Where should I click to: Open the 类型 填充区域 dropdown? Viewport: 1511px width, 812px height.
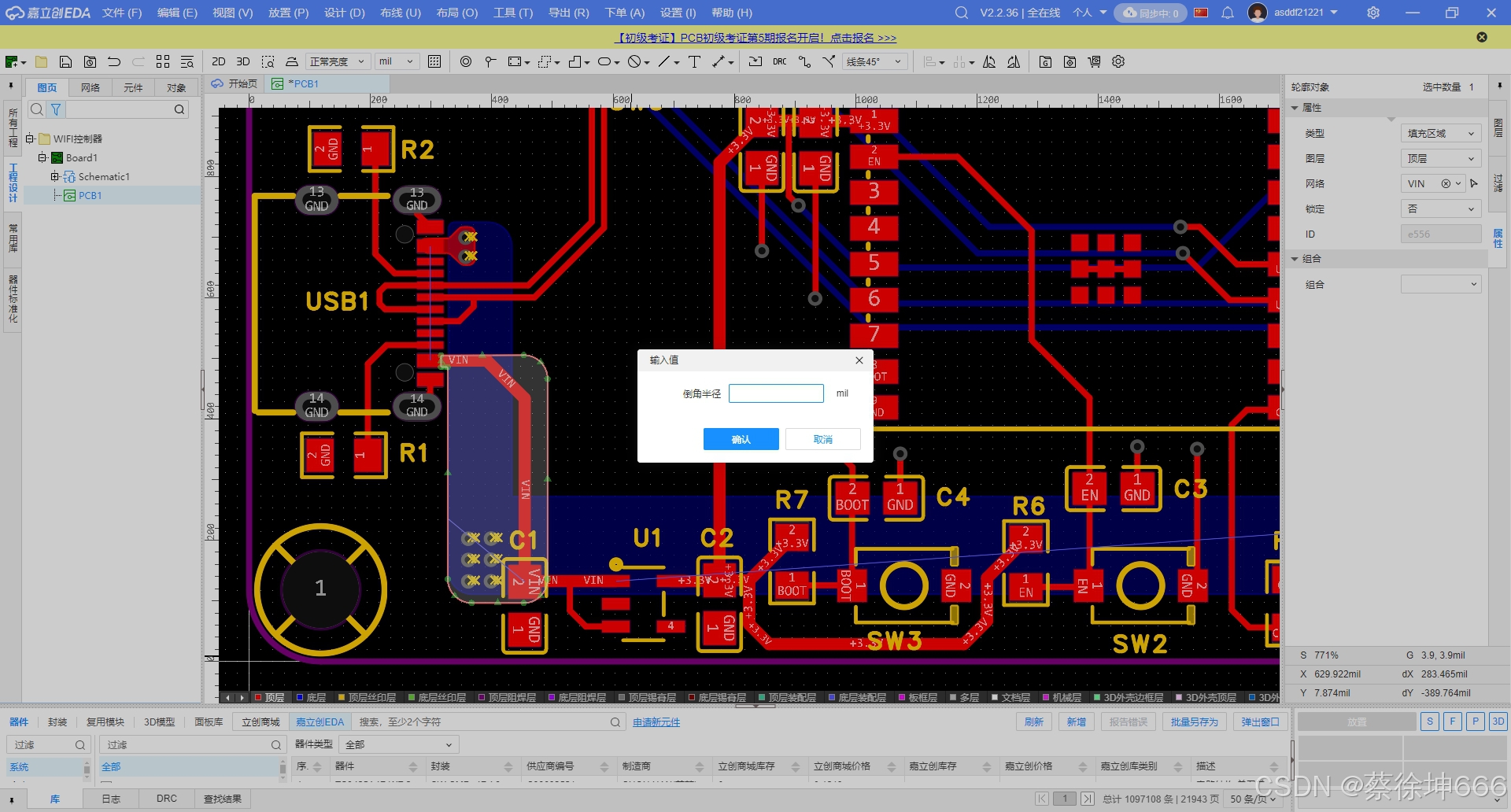pyautogui.click(x=1441, y=134)
